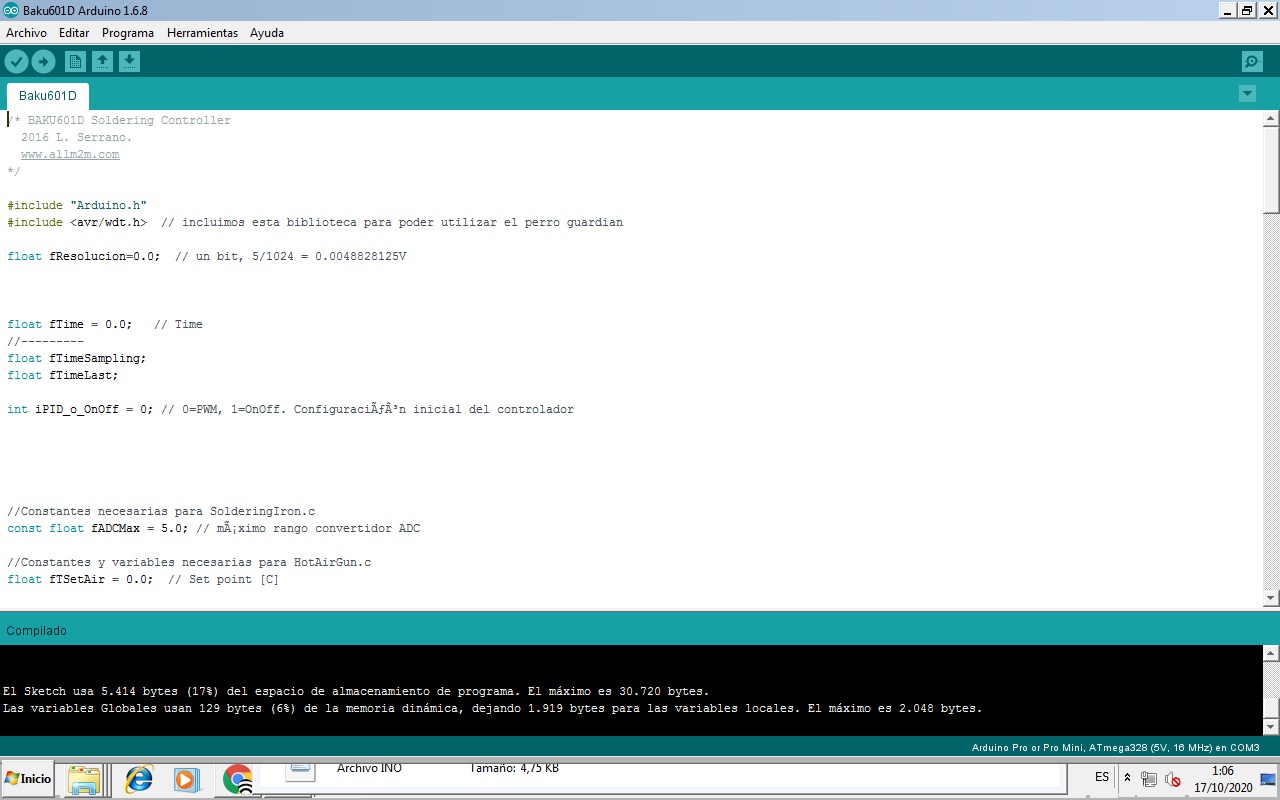Viewport: 1280px width, 800px height.
Task: Click the line '#include "Arduino.h"'
Action: (x=77, y=205)
